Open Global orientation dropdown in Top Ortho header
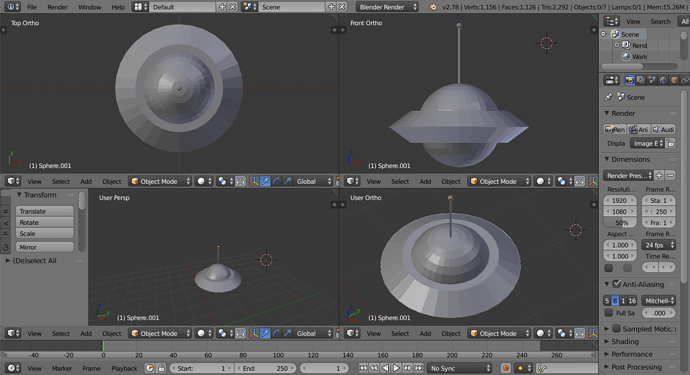The image size is (690, 375). [x=313, y=181]
